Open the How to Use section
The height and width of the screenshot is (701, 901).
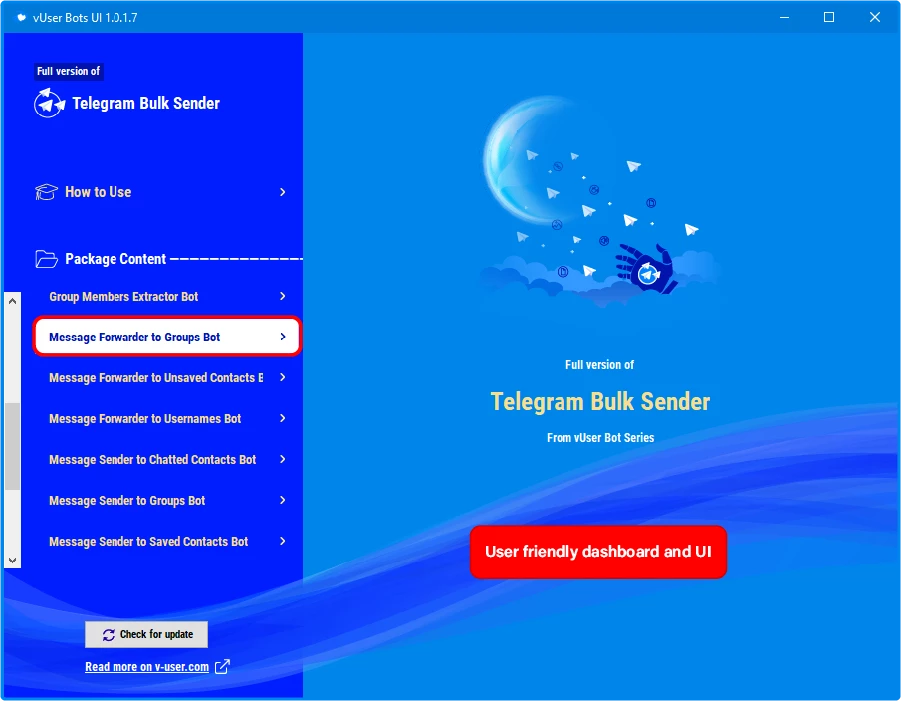(162, 192)
